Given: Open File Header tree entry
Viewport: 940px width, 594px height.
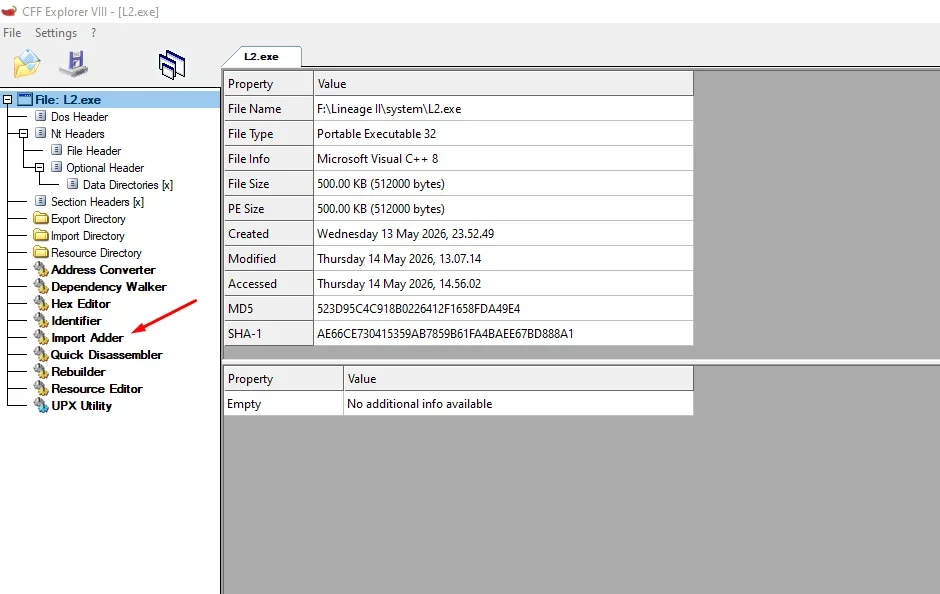Looking at the screenshot, I should [x=94, y=150].
